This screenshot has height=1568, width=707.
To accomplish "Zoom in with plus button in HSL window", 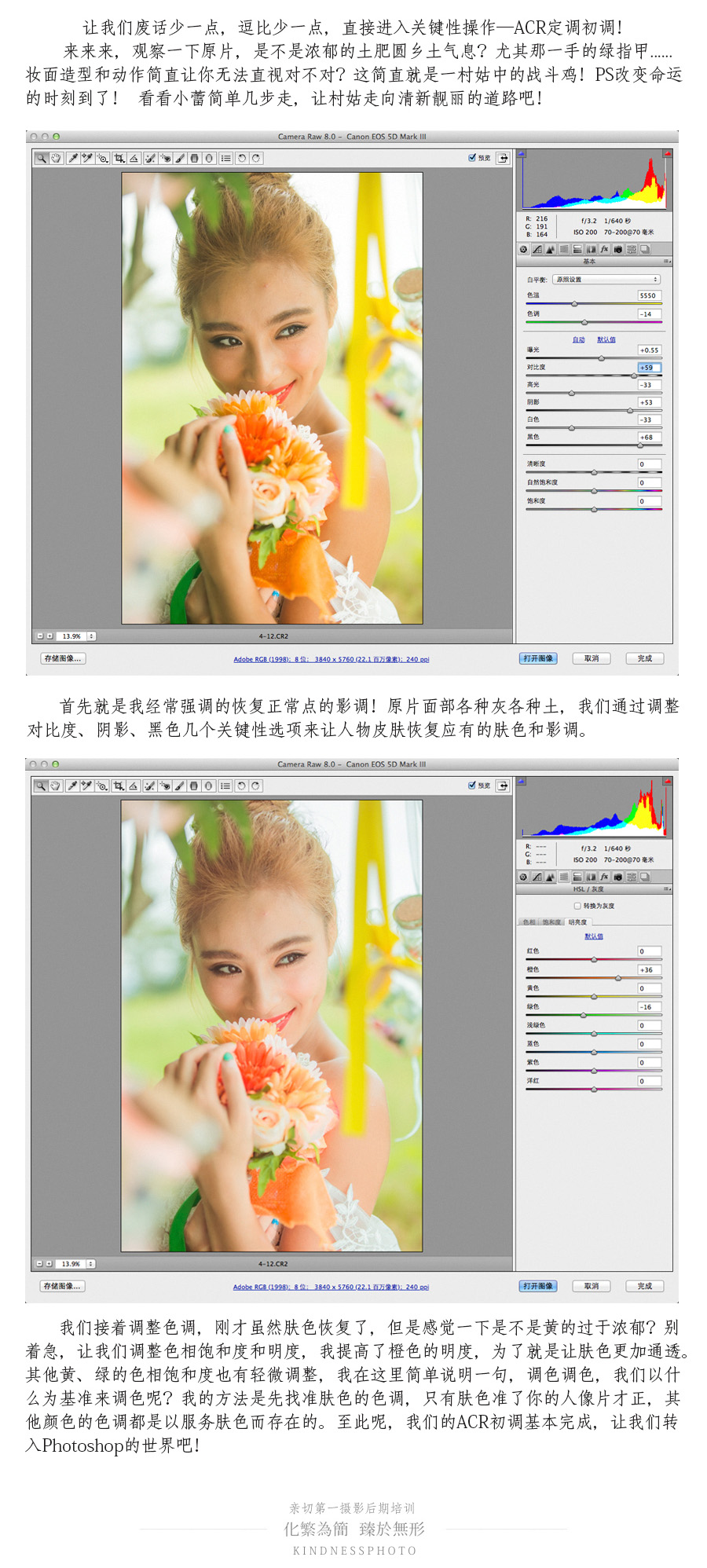I will click(49, 1264).
